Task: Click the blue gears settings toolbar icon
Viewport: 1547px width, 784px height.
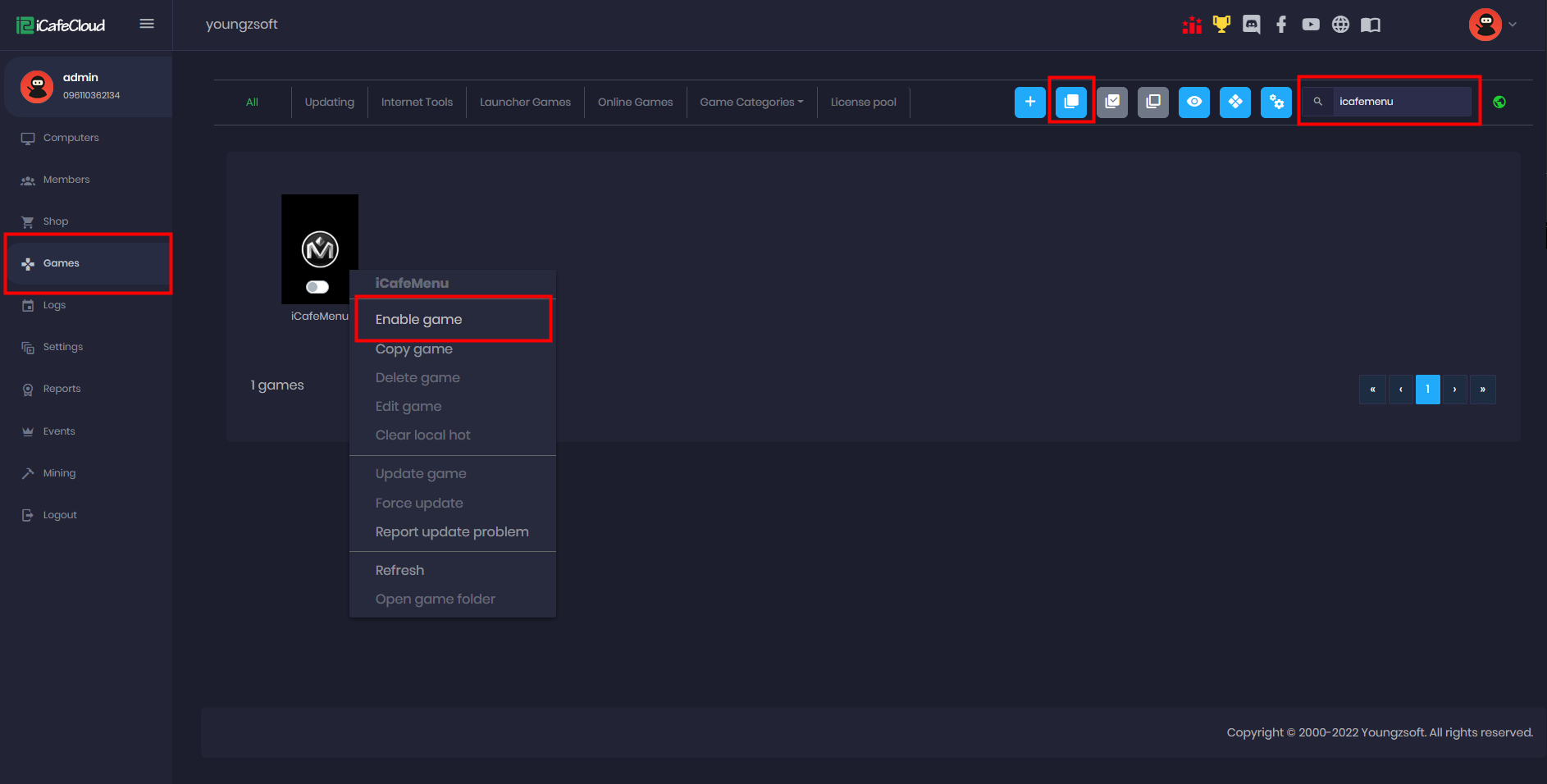Action: (1275, 103)
